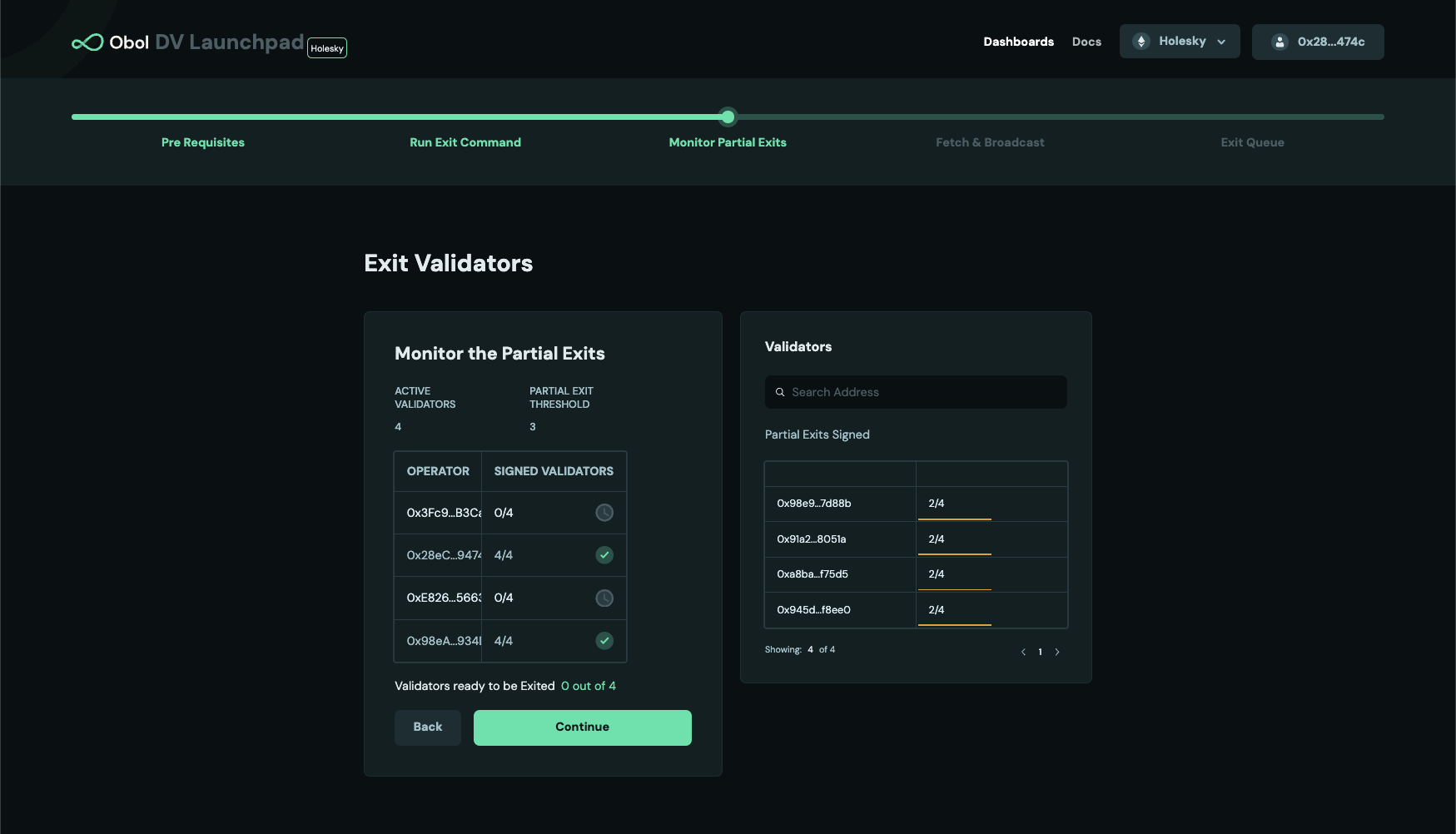Go to previous page of validators
The width and height of the screenshot is (1456, 834).
1023,652
